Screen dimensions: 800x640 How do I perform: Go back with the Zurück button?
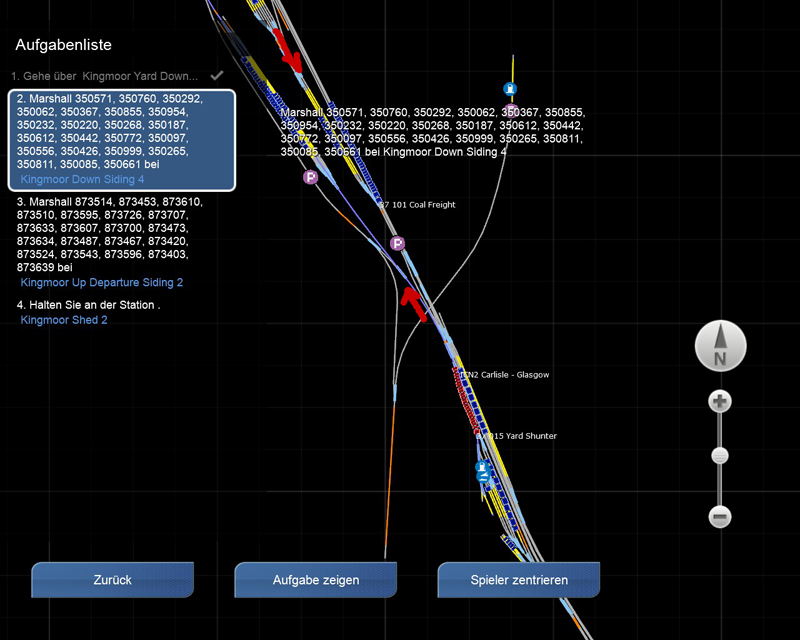tap(112, 580)
